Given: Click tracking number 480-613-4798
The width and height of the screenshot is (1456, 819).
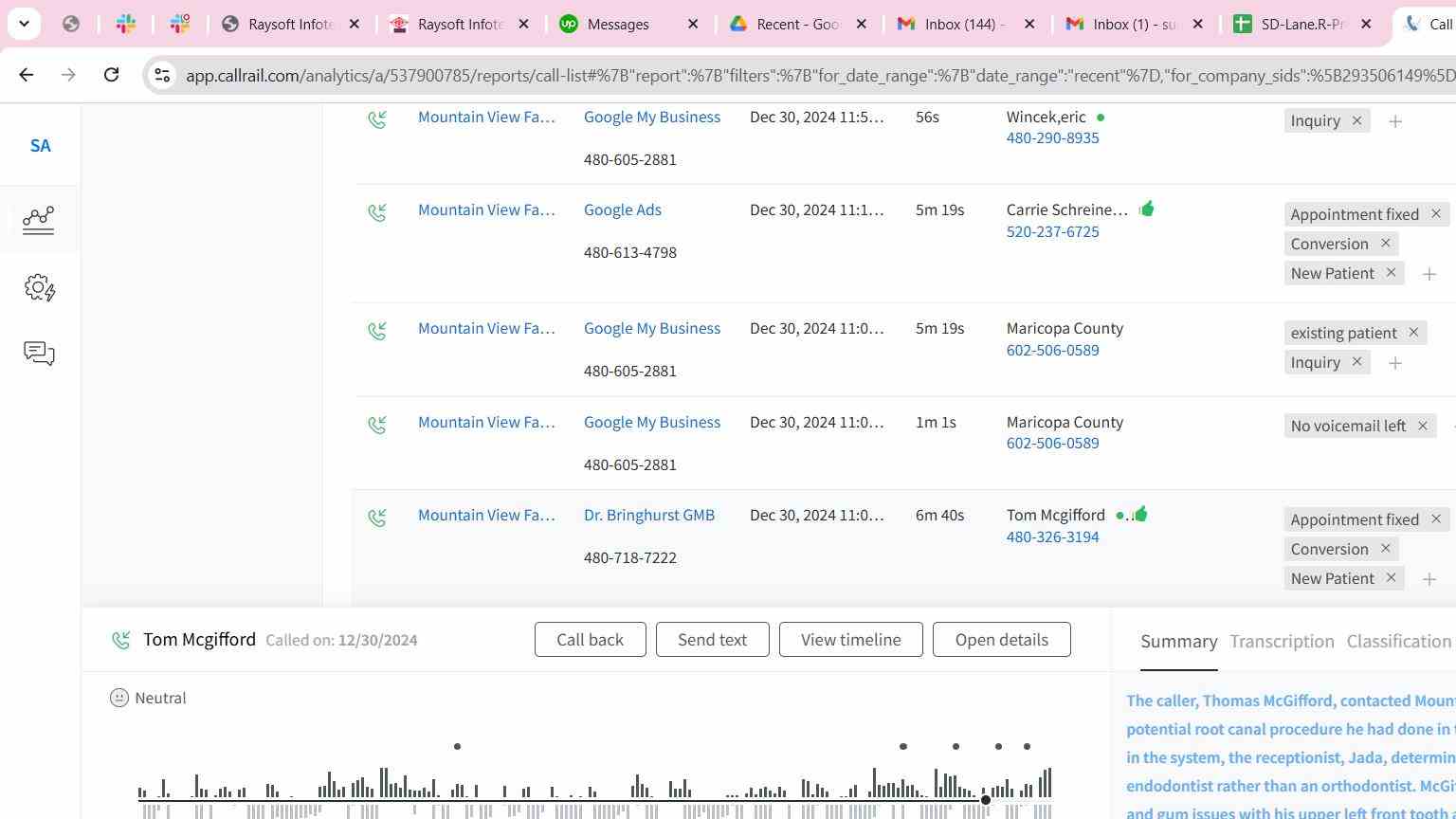Looking at the screenshot, I should pyautogui.click(x=629, y=253).
